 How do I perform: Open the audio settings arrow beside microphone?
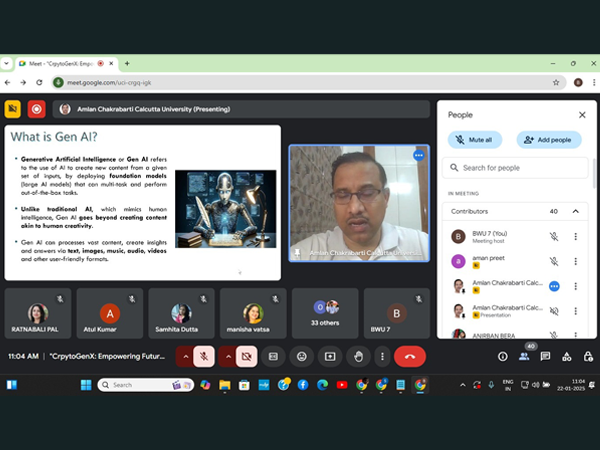pyautogui.click(x=184, y=356)
